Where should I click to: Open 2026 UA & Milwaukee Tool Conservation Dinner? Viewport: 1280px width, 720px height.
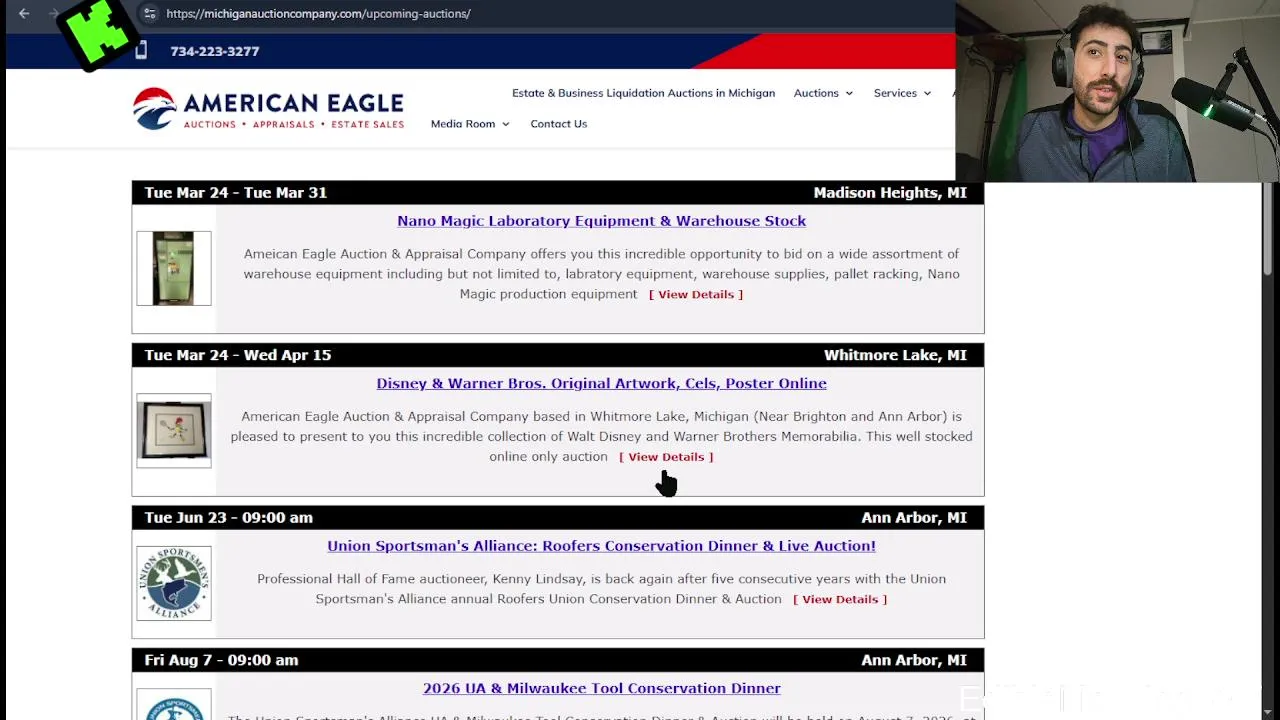(601, 688)
